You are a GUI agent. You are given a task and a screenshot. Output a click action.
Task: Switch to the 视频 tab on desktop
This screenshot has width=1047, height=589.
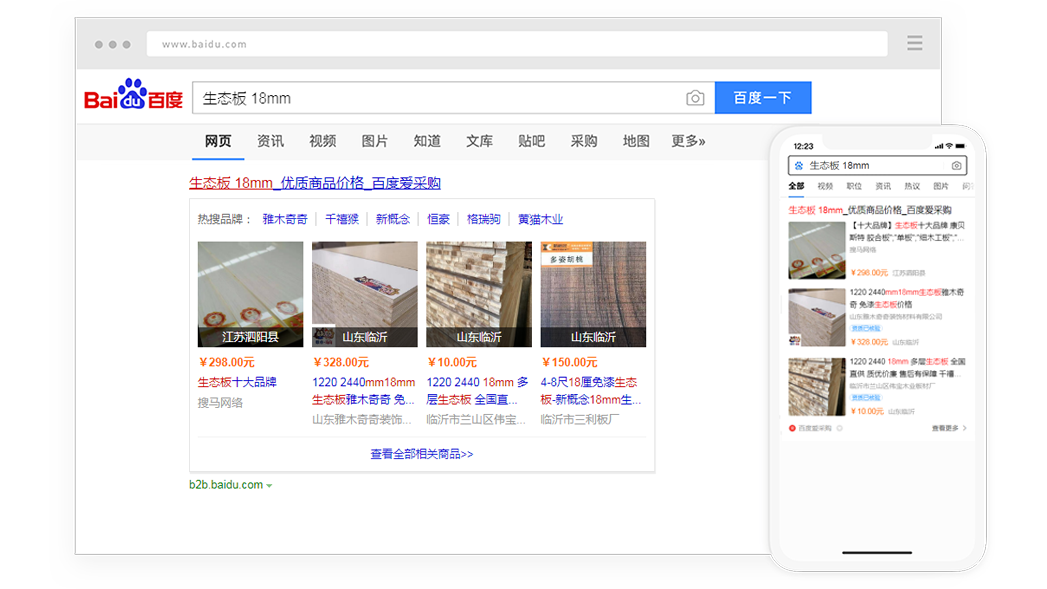pyautogui.click(x=323, y=141)
